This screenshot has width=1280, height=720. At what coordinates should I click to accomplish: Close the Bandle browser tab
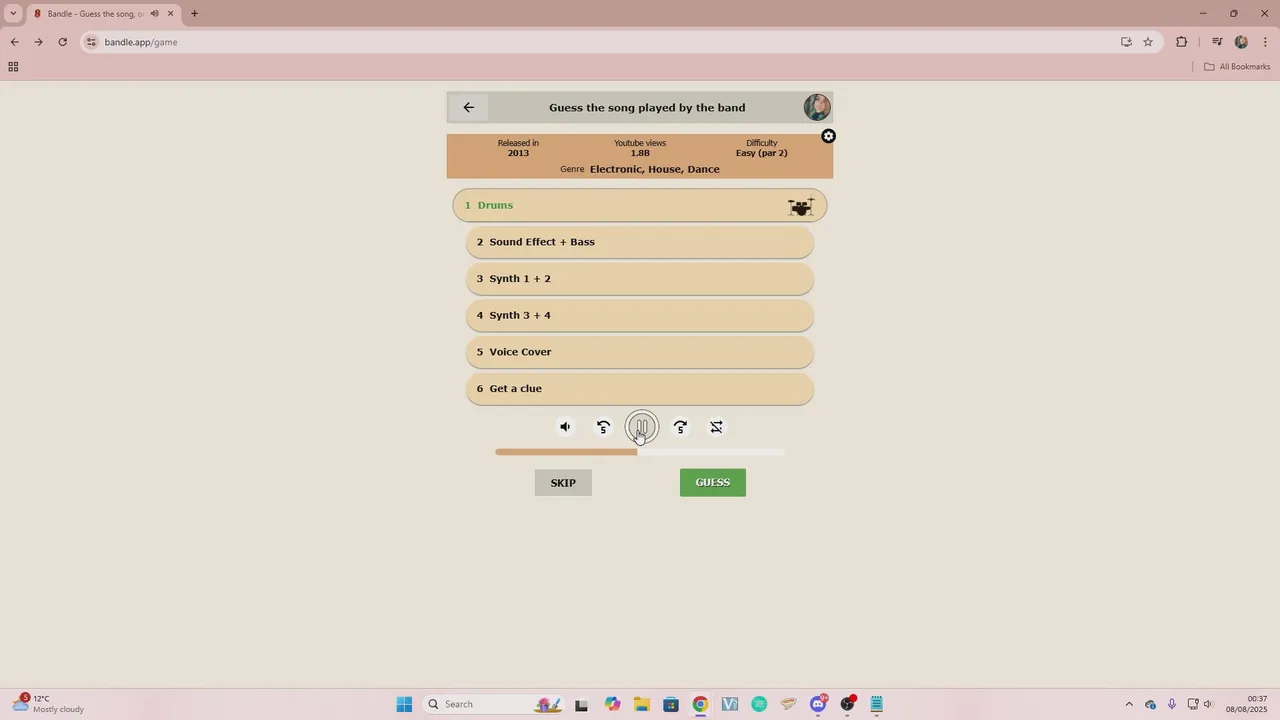[x=170, y=14]
